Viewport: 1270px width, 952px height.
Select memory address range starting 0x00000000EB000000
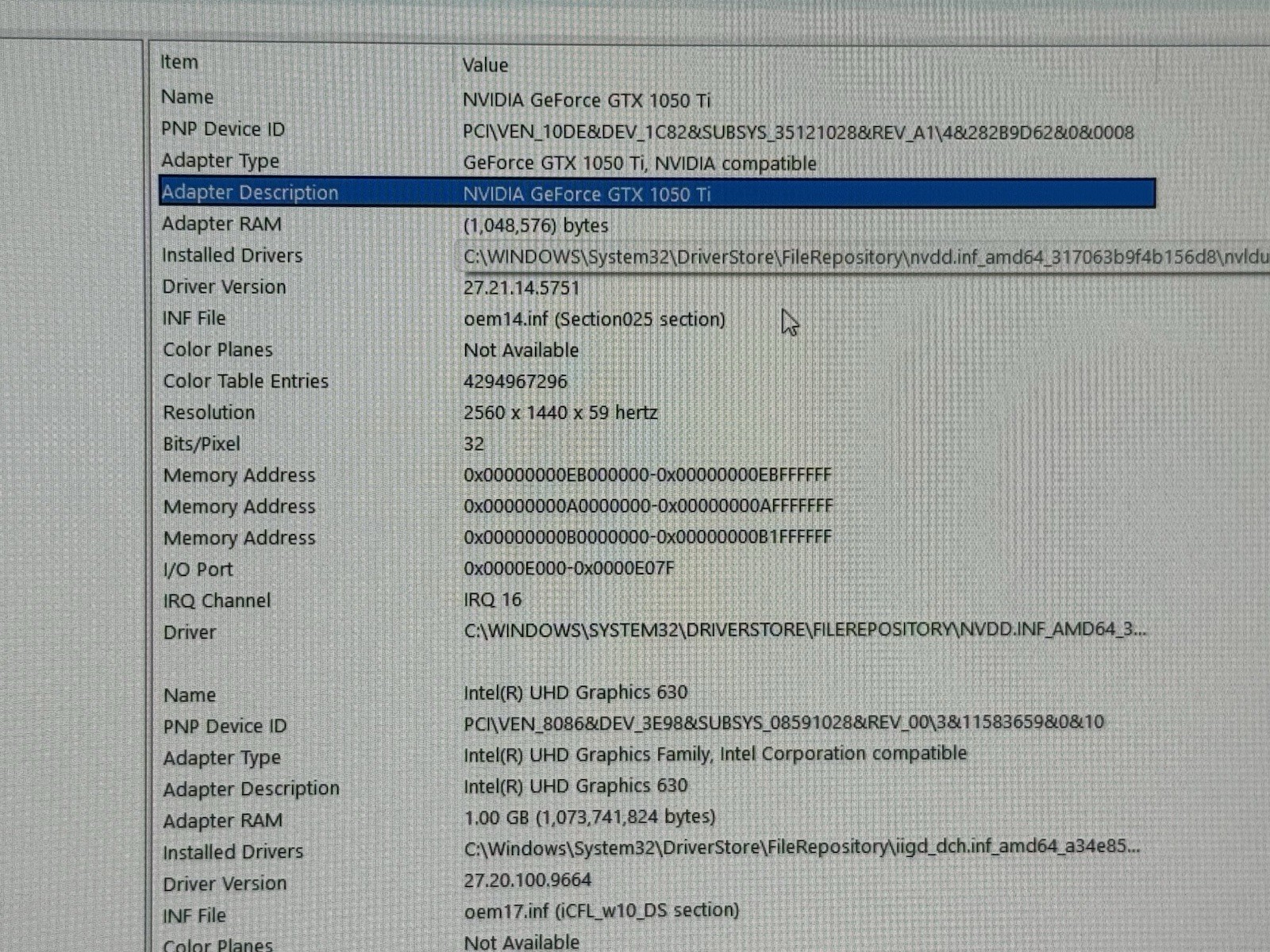click(x=648, y=474)
